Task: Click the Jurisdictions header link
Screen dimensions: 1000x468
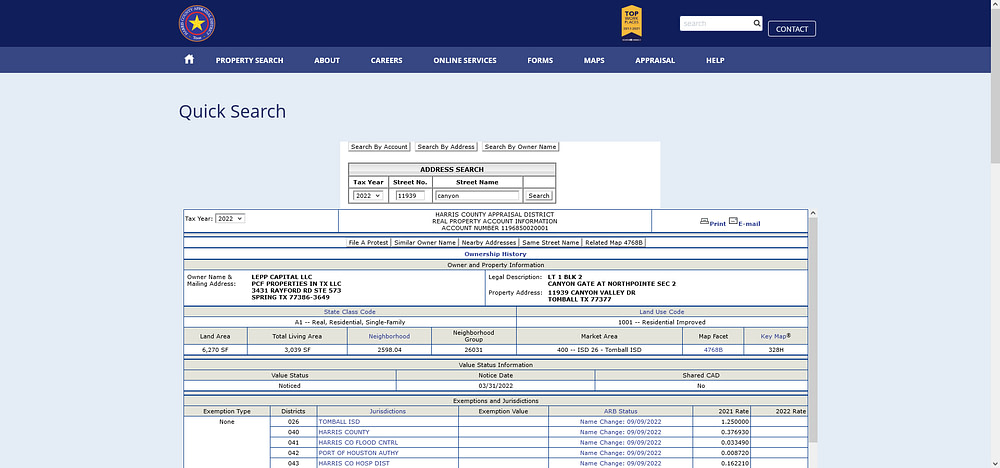Action: pyautogui.click(x=388, y=411)
